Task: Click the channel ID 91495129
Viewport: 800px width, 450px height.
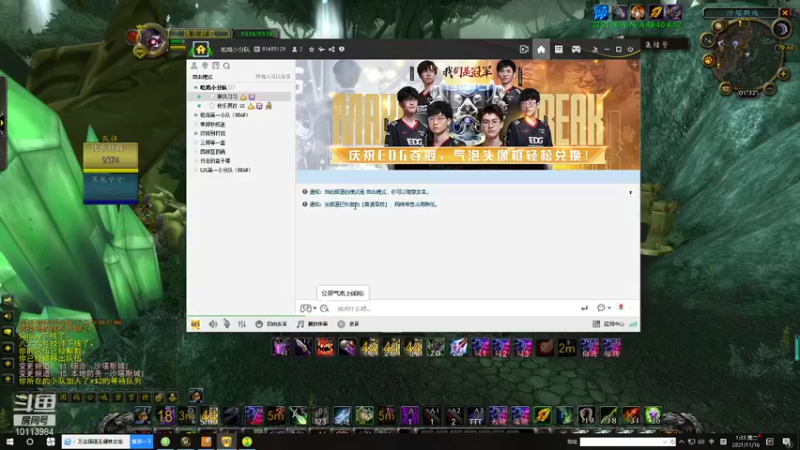Action: tap(273, 49)
